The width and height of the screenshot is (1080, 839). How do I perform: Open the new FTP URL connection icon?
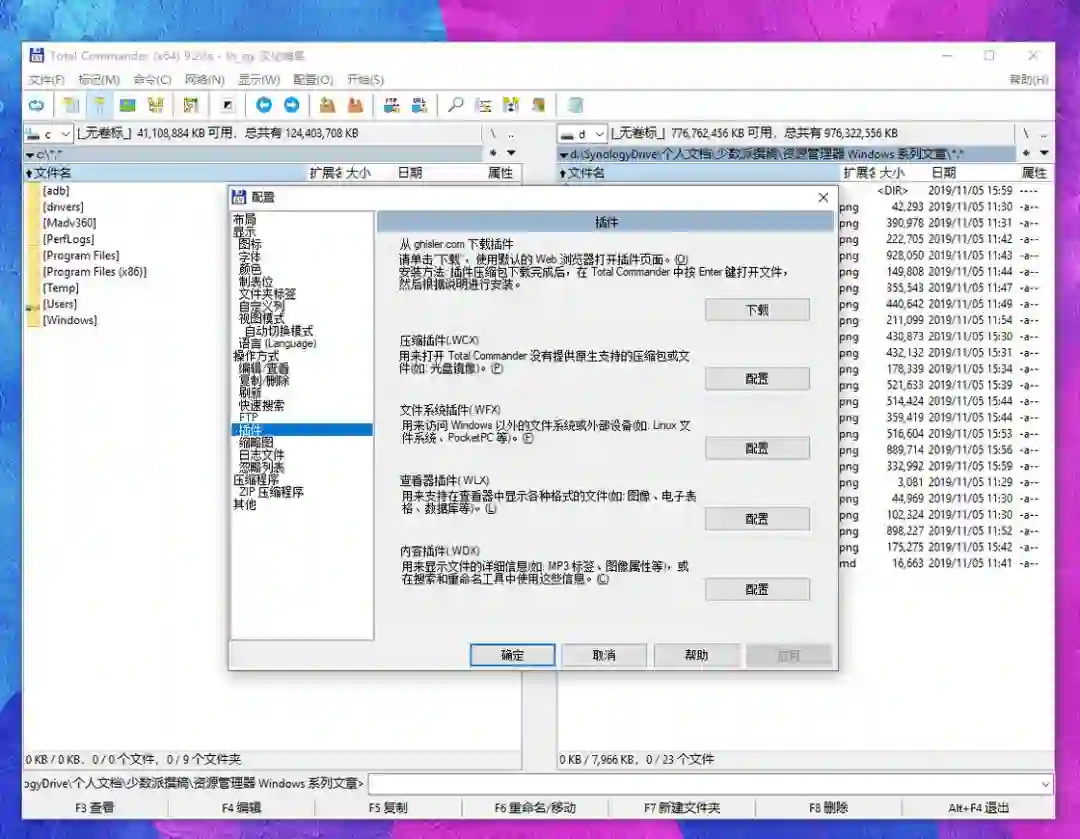tap(419, 105)
